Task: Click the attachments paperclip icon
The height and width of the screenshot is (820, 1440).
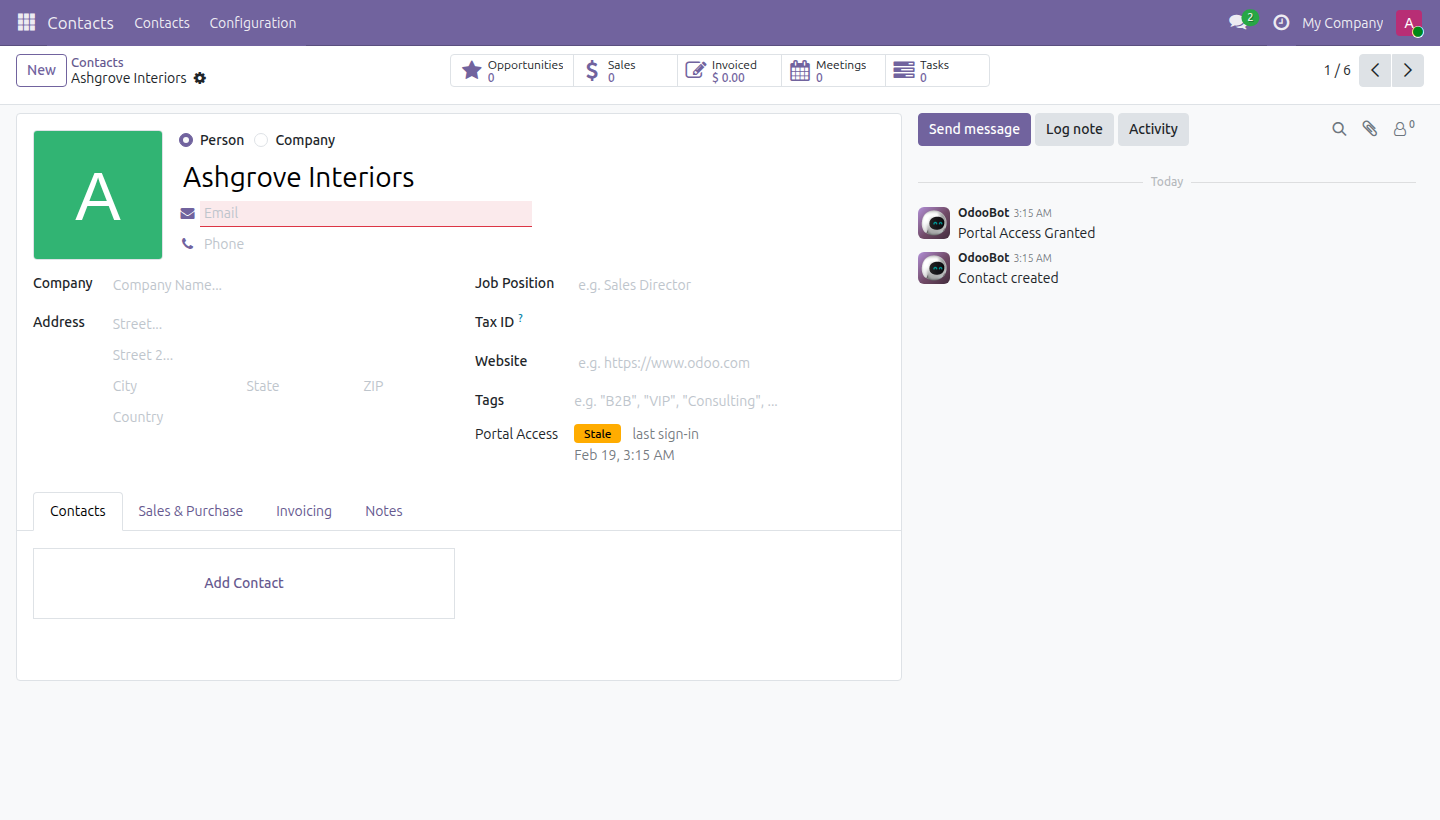Action: click(1370, 129)
